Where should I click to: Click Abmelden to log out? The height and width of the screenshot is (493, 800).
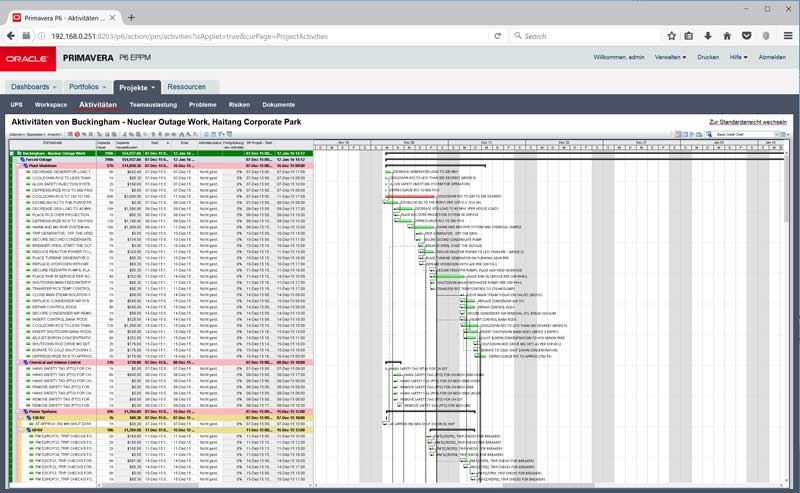(x=772, y=57)
